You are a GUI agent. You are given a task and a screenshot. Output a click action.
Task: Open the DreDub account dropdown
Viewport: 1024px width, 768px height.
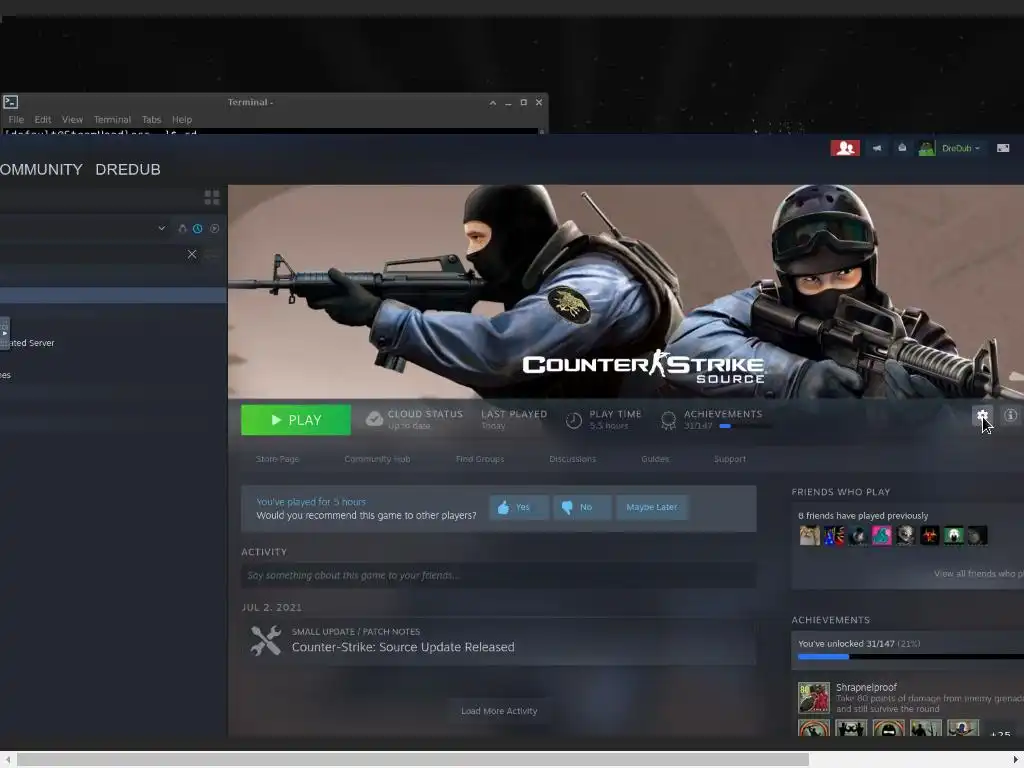point(961,148)
